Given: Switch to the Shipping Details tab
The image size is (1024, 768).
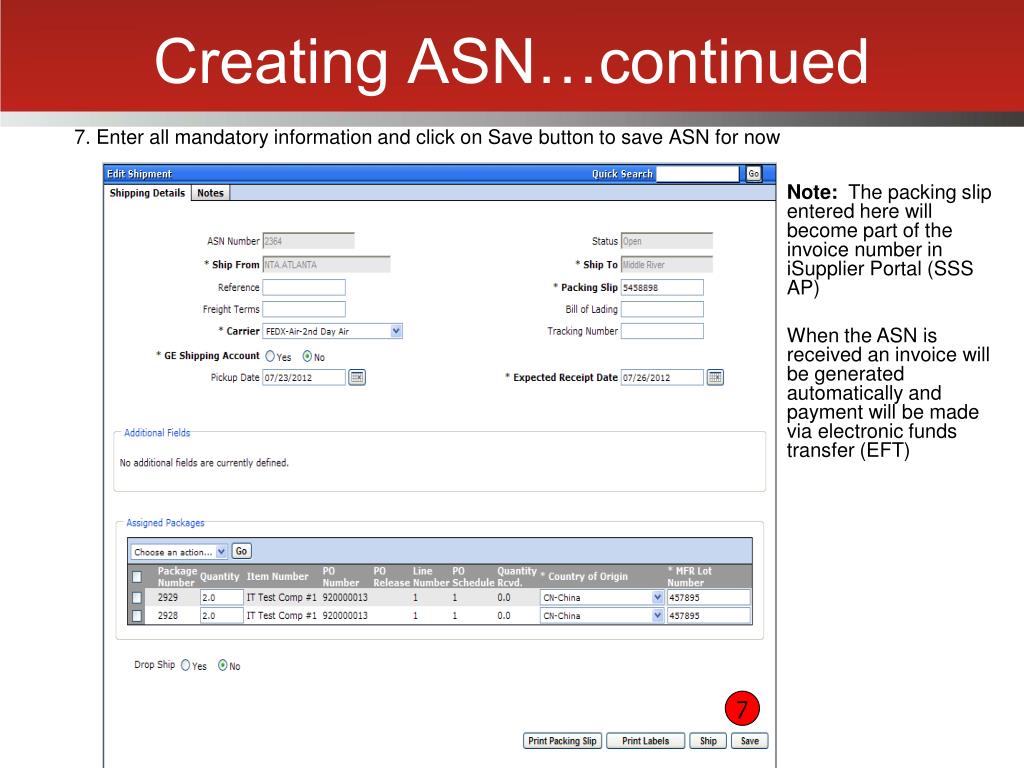Looking at the screenshot, I should (147, 193).
